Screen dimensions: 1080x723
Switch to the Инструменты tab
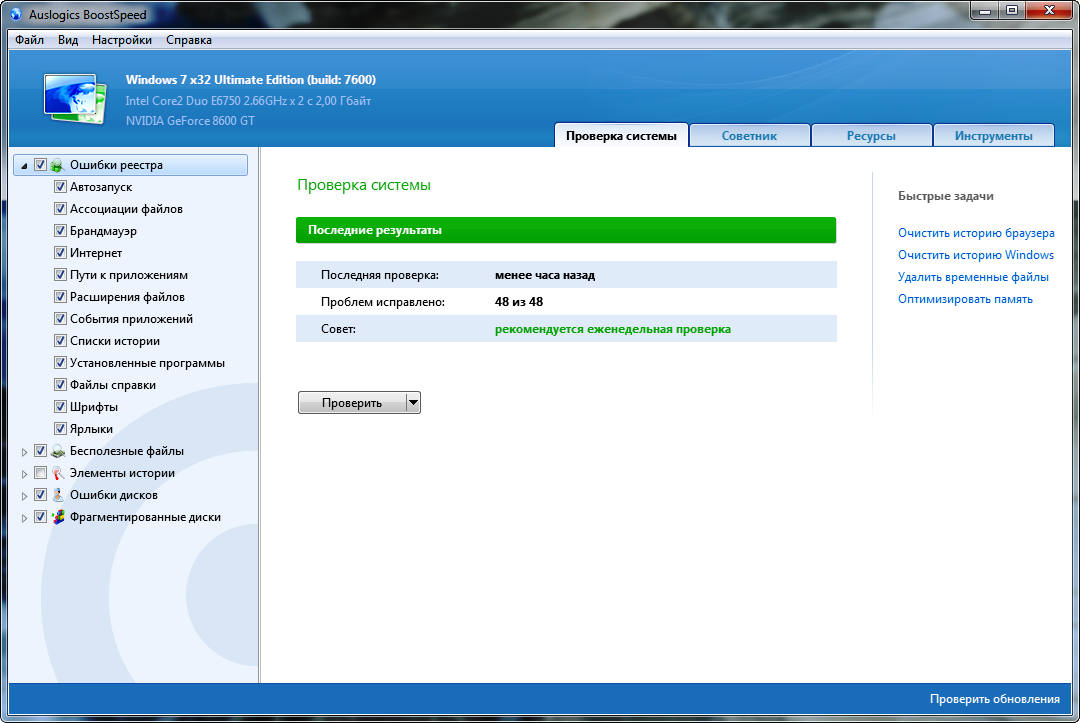pyautogui.click(x=993, y=136)
